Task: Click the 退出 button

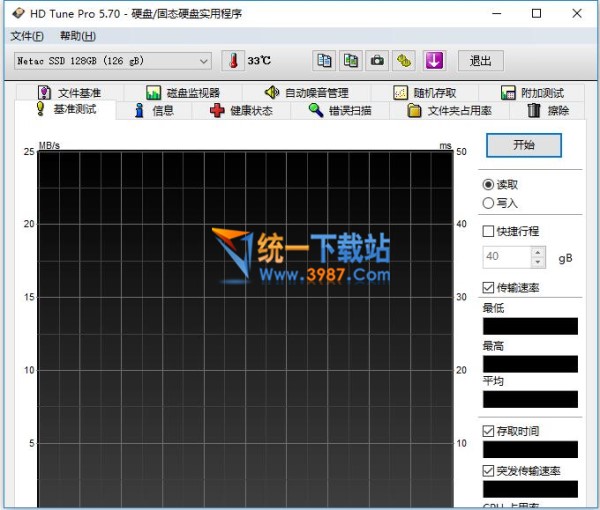Action: (481, 60)
